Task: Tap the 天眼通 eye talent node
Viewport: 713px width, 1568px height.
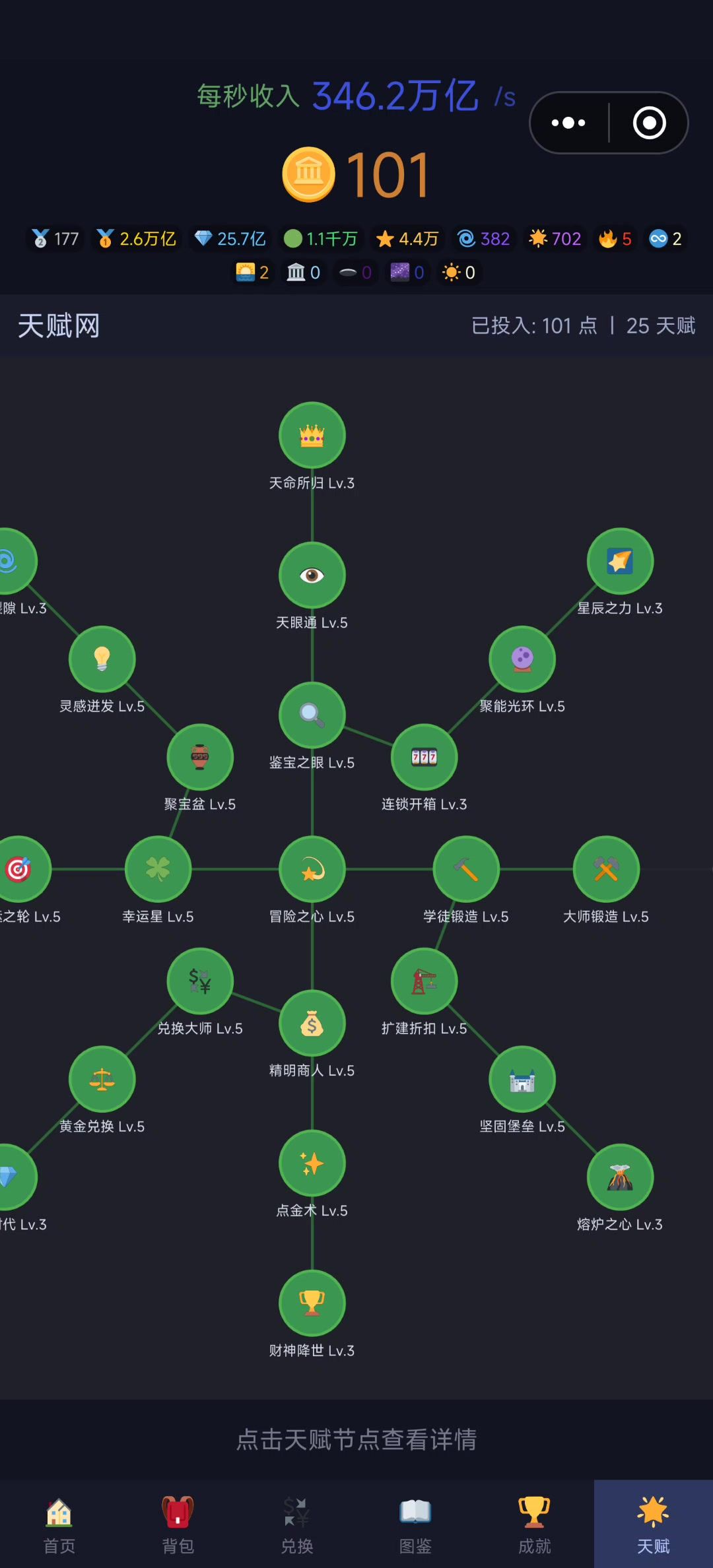Action: [x=312, y=575]
